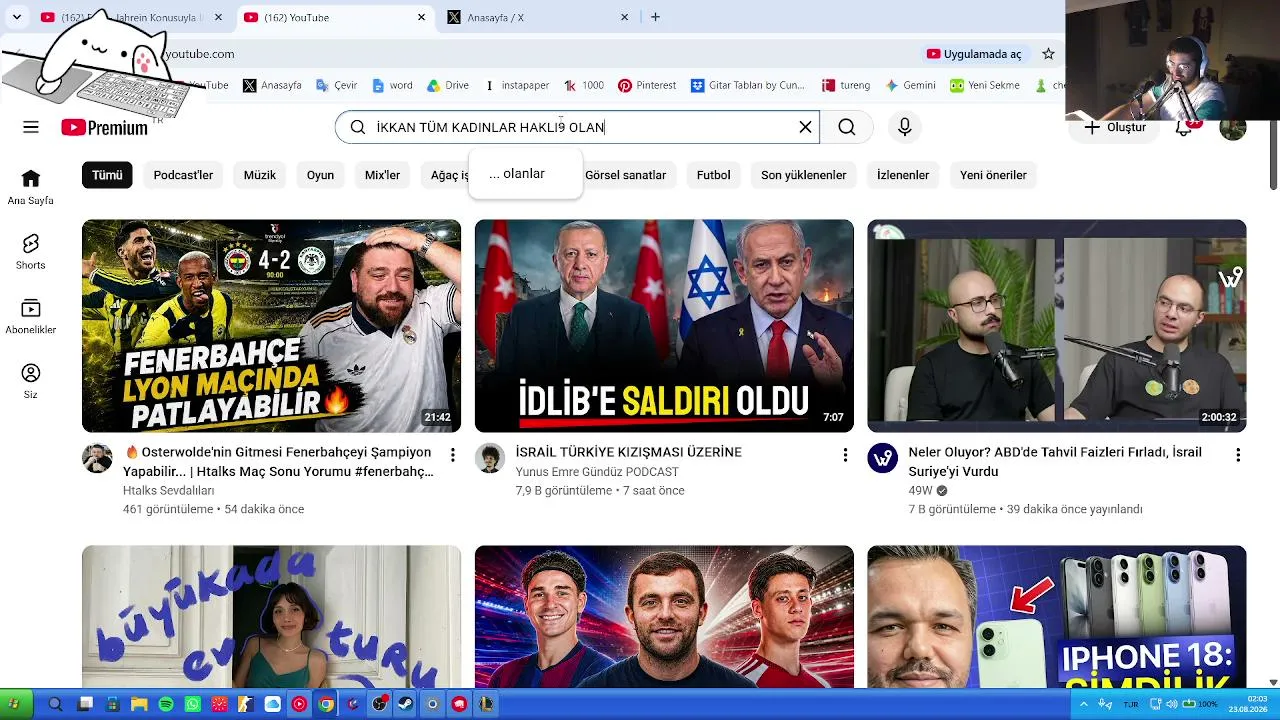This screenshot has height=720, width=1280.
Task: Expand hidden system tray icons
Action: pos(1083,704)
